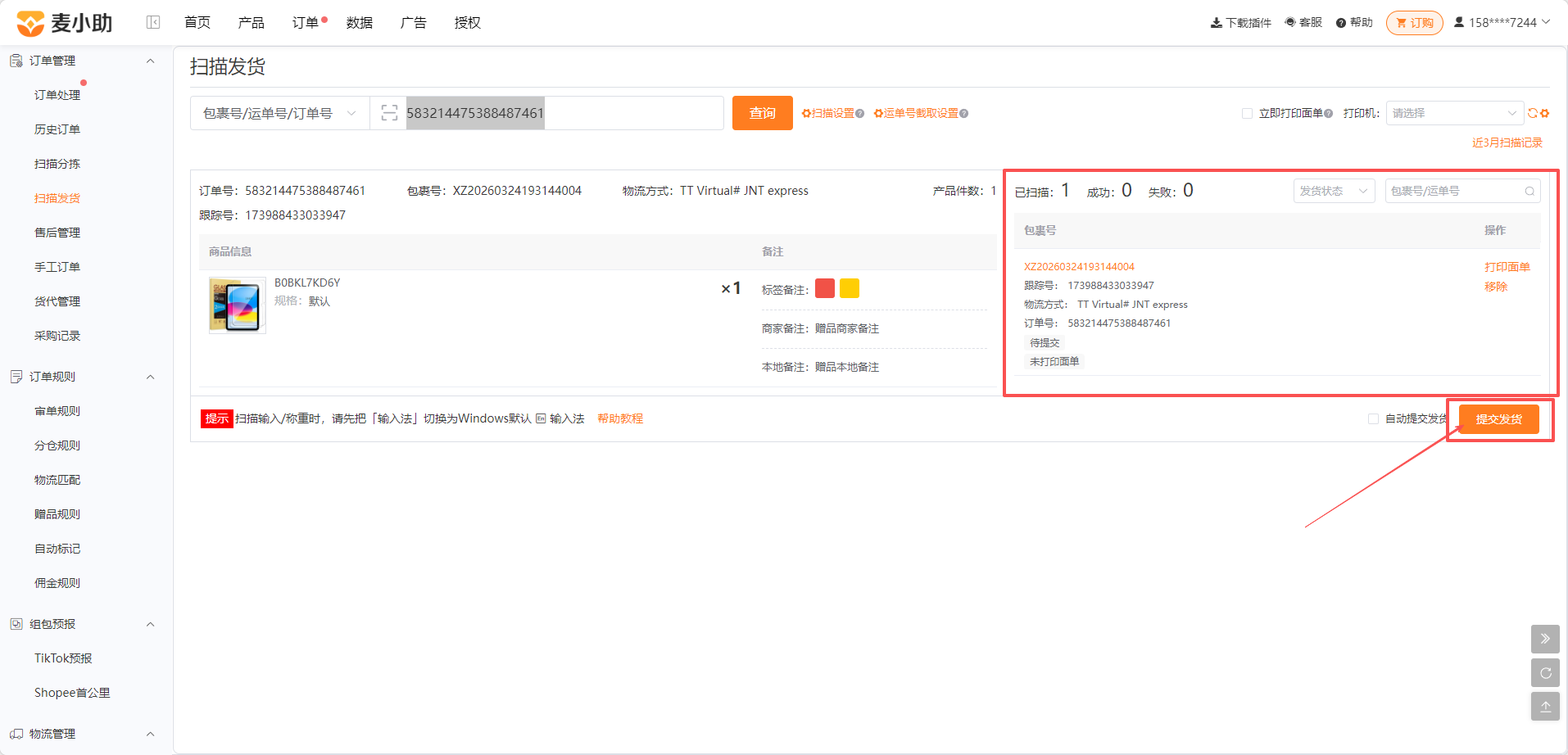Open 产品 menu
The width and height of the screenshot is (1568, 755).
tap(252, 22)
